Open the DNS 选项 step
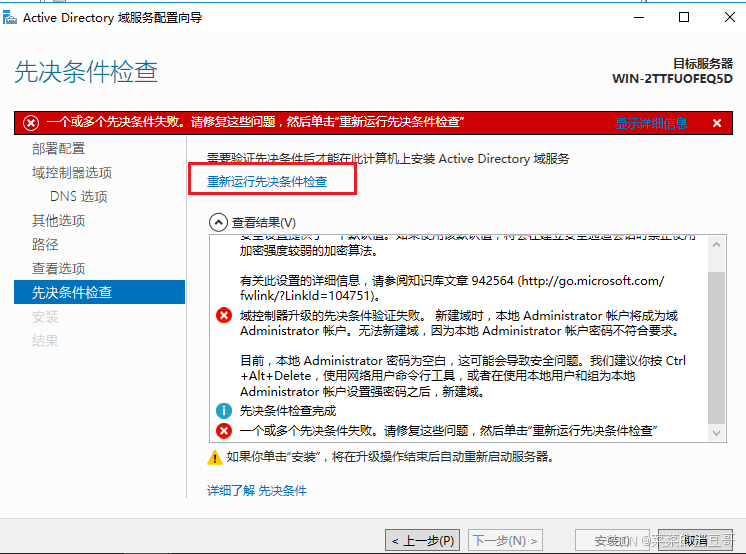Viewport: 746px width, 554px height. 79,197
